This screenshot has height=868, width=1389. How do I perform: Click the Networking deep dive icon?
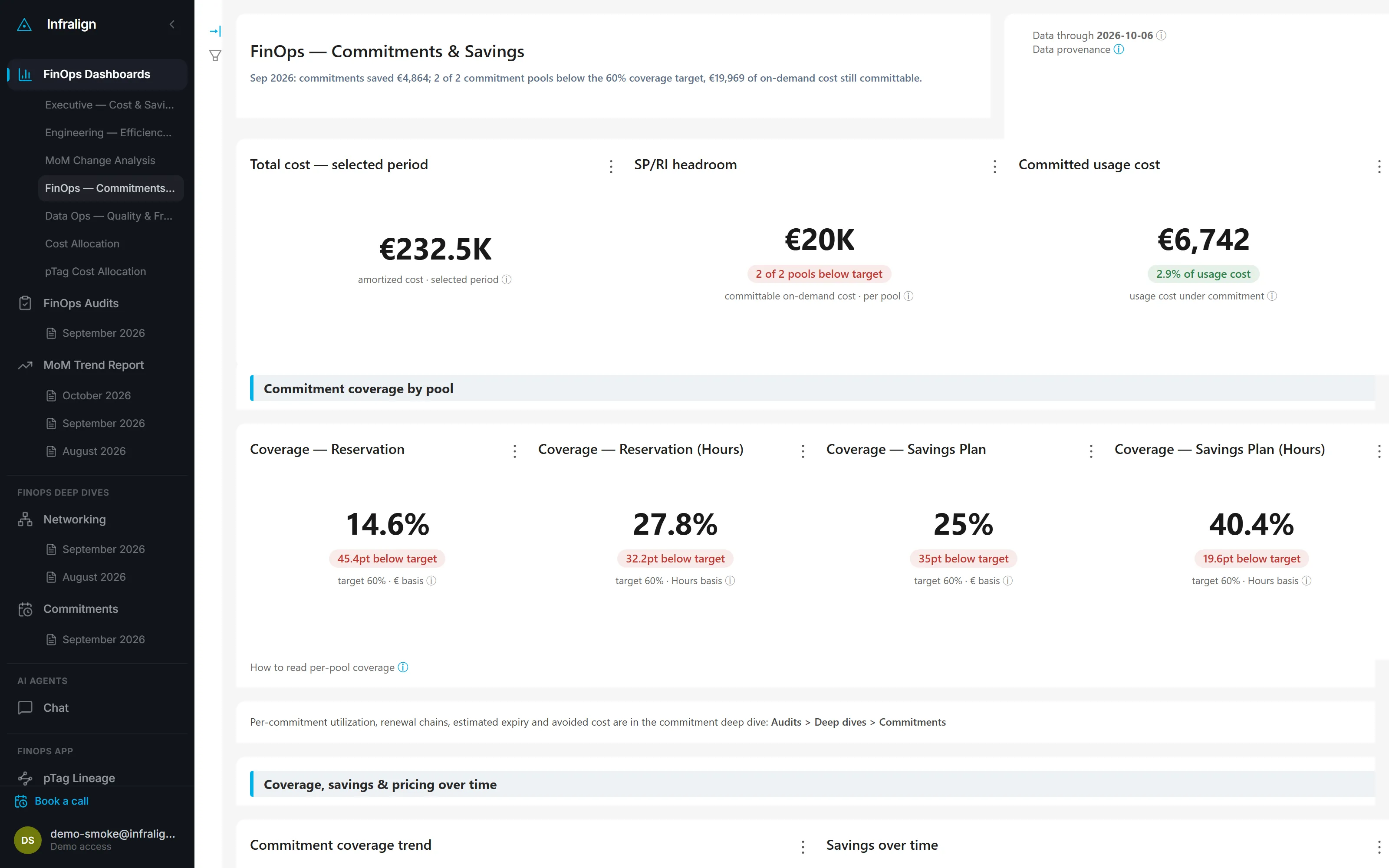coord(25,519)
